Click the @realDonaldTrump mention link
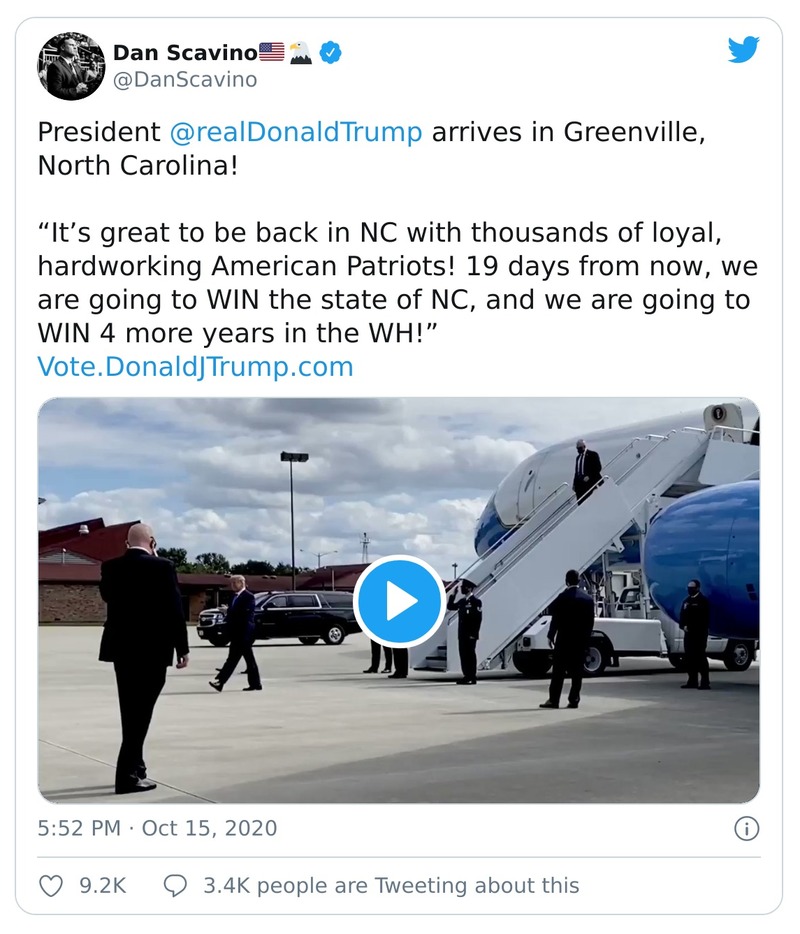The width and height of the screenshot is (800, 934). [x=297, y=131]
